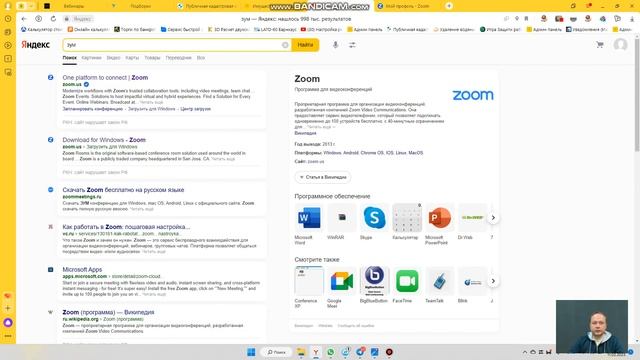Clear the search field with X
Screen dimensions: 640x360
pyautogui.click(x=285, y=45)
